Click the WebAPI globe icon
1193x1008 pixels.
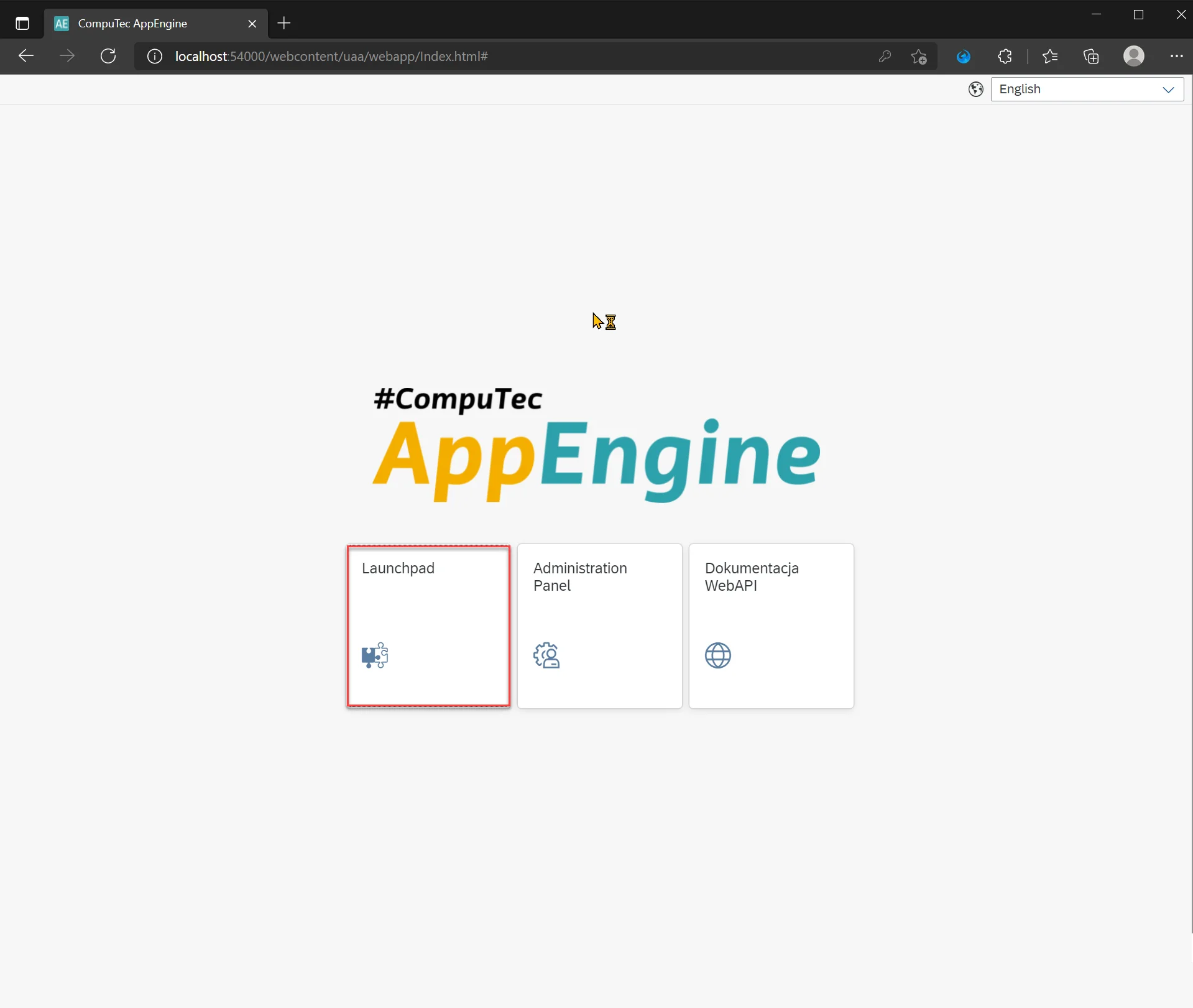(x=717, y=655)
